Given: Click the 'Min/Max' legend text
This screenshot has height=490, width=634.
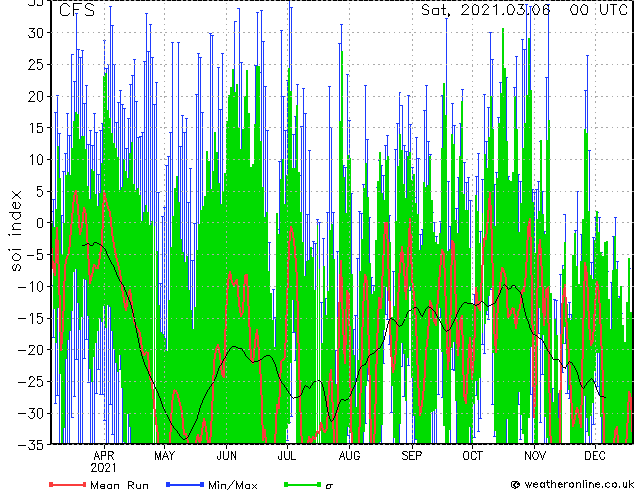Looking at the screenshot, I should 232,485.
